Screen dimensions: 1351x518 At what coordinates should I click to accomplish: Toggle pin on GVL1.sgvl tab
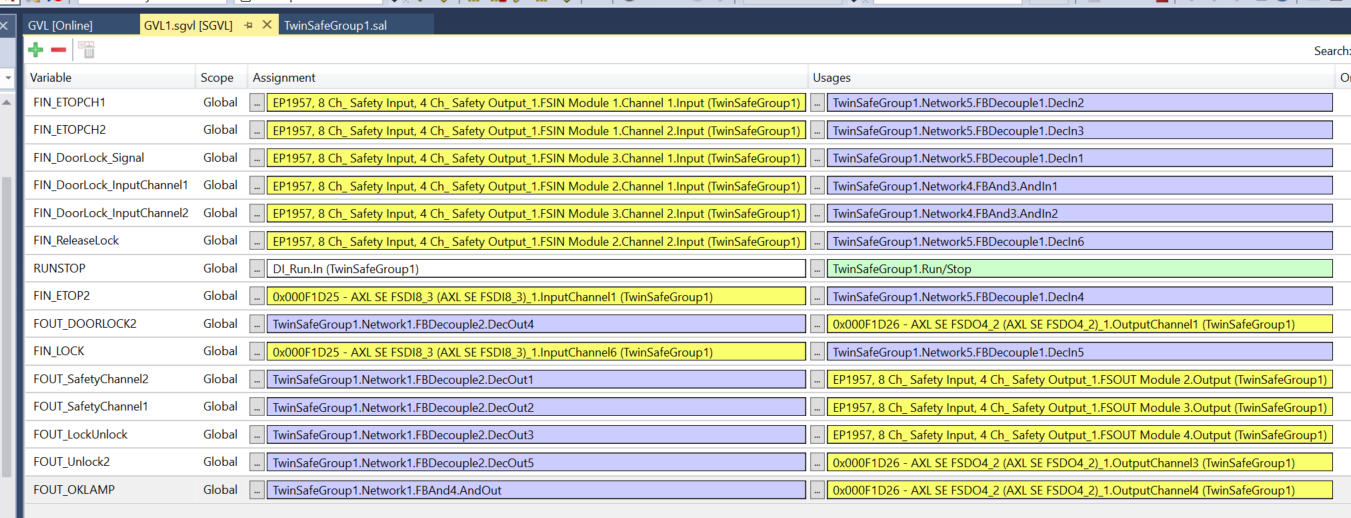tap(249, 25)
